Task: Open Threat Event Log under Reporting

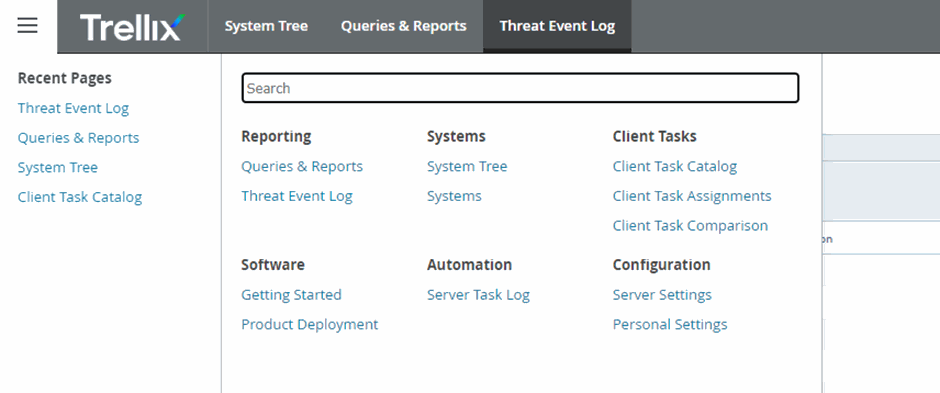Action: [297, 196]
